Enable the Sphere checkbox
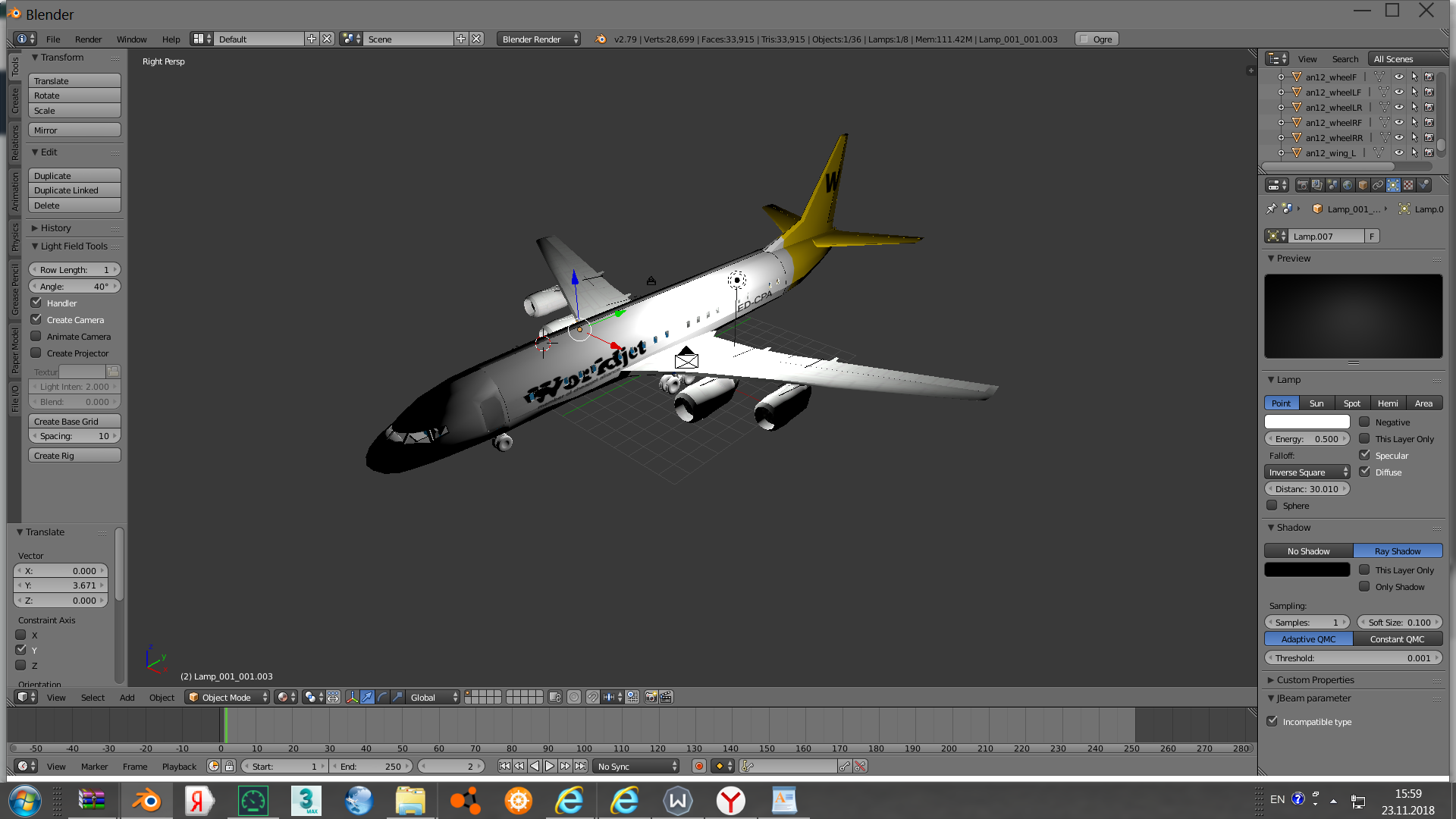Screen dimensions: 1456x819 point(1272,505)
